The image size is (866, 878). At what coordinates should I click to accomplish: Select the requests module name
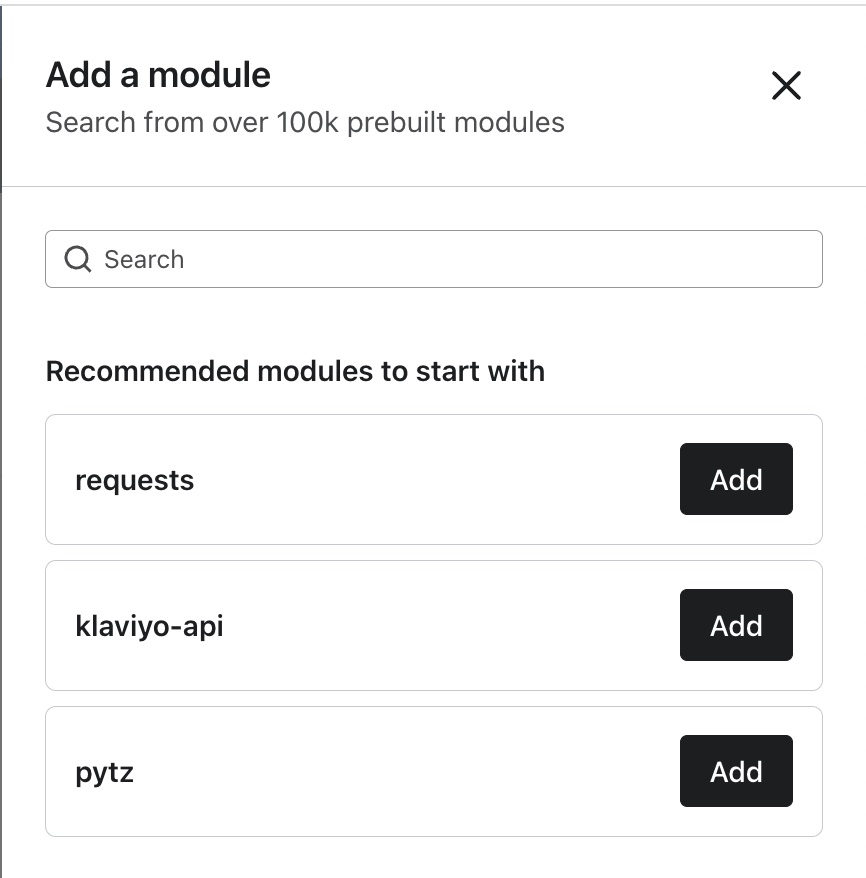[x=134, y=479]
